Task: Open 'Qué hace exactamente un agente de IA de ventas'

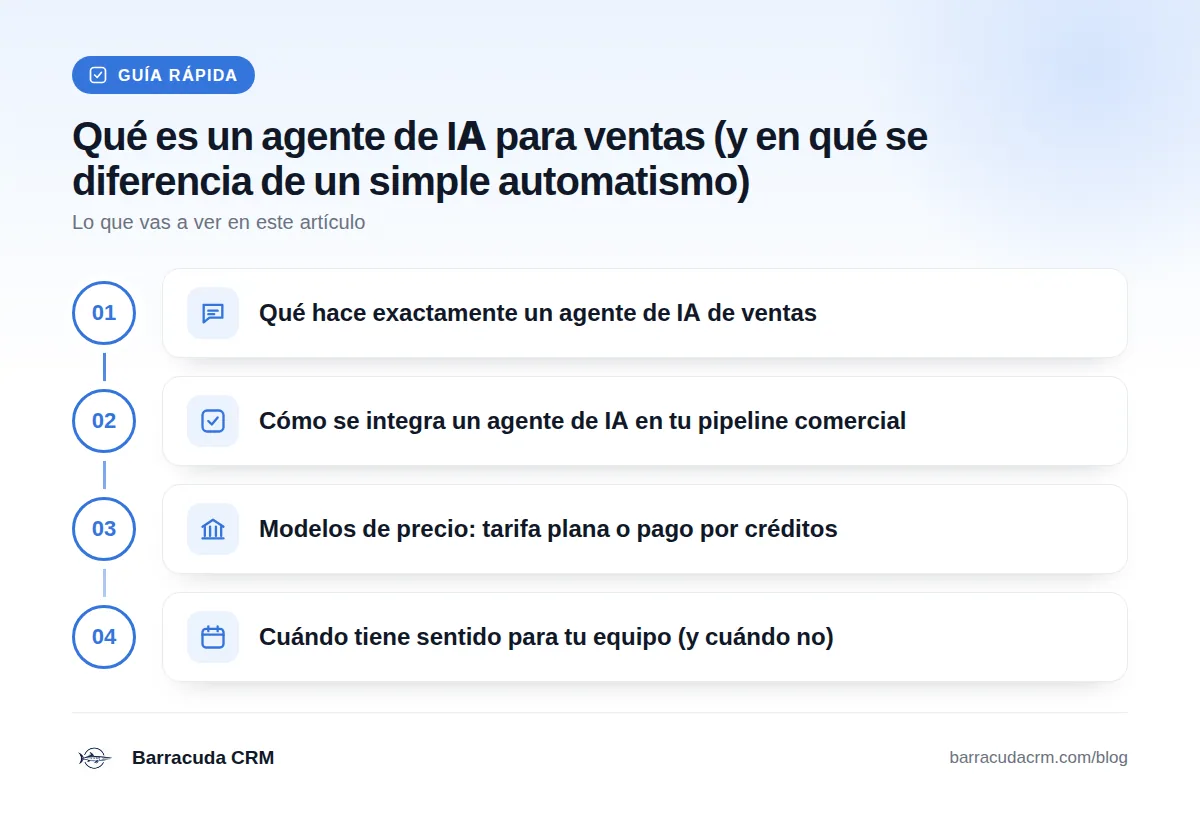Action: (x=645, y=313)
